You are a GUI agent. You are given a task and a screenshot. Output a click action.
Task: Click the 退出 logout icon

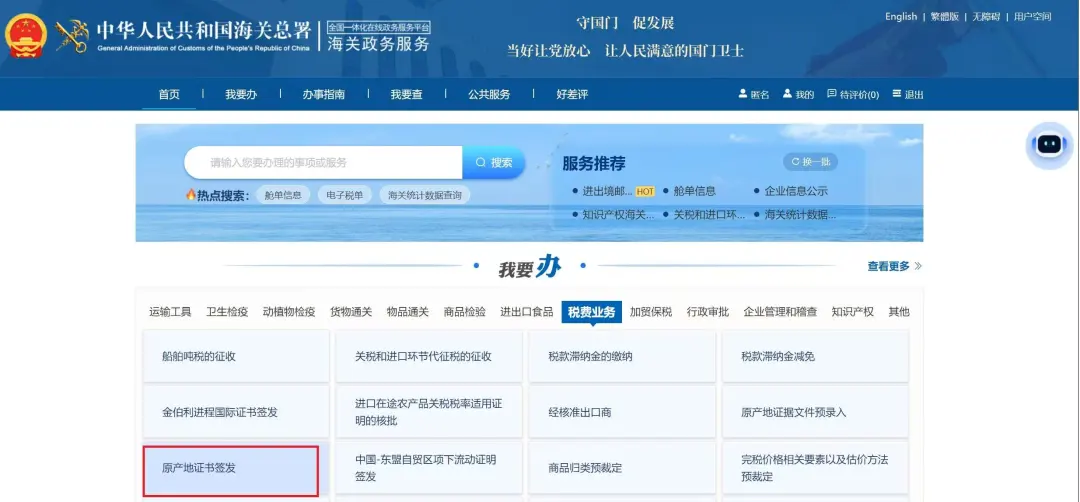tap(897, 94)
